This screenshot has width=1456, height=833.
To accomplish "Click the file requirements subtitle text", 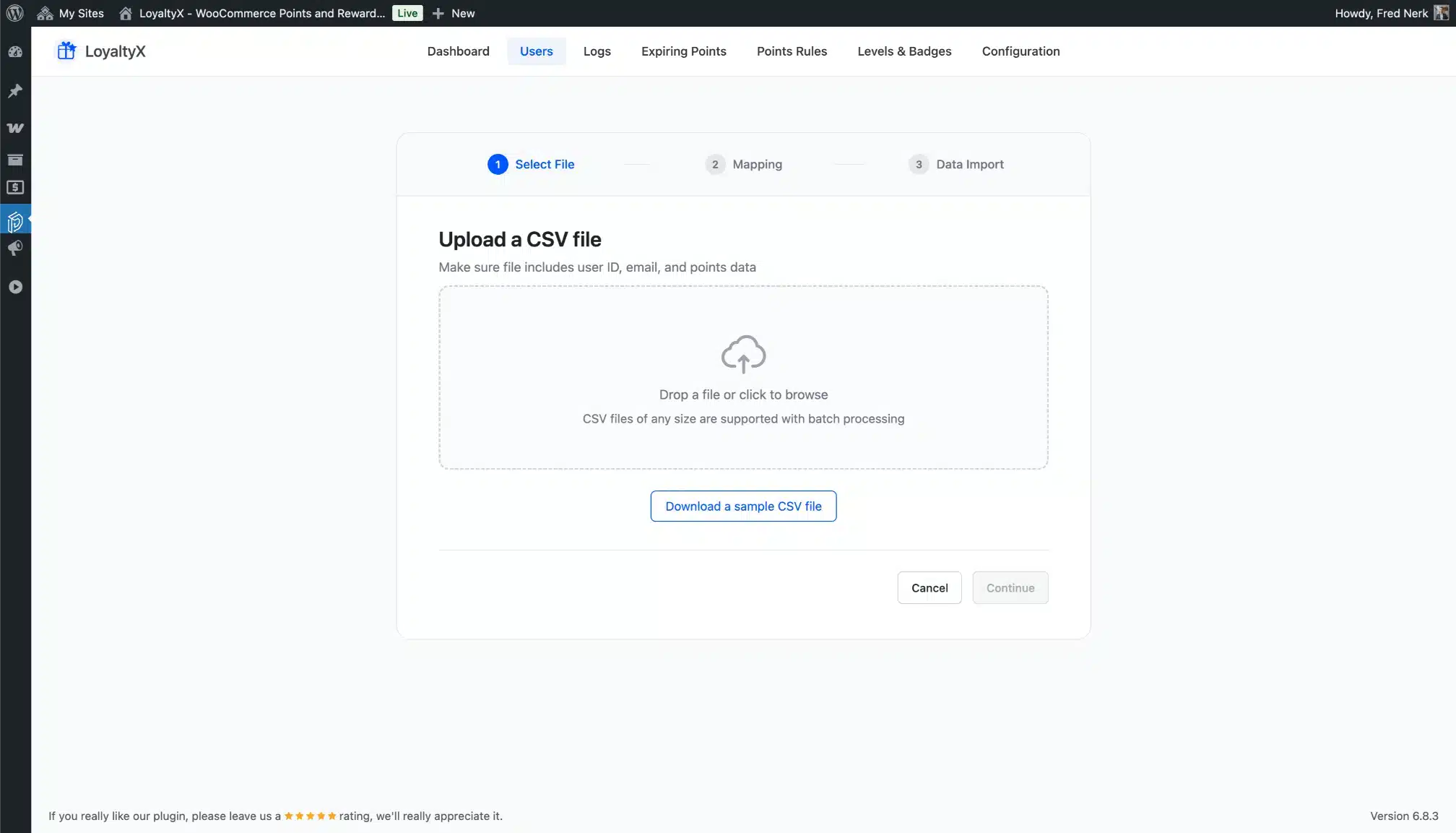I will pyautogui.click(x=597, y=267).
